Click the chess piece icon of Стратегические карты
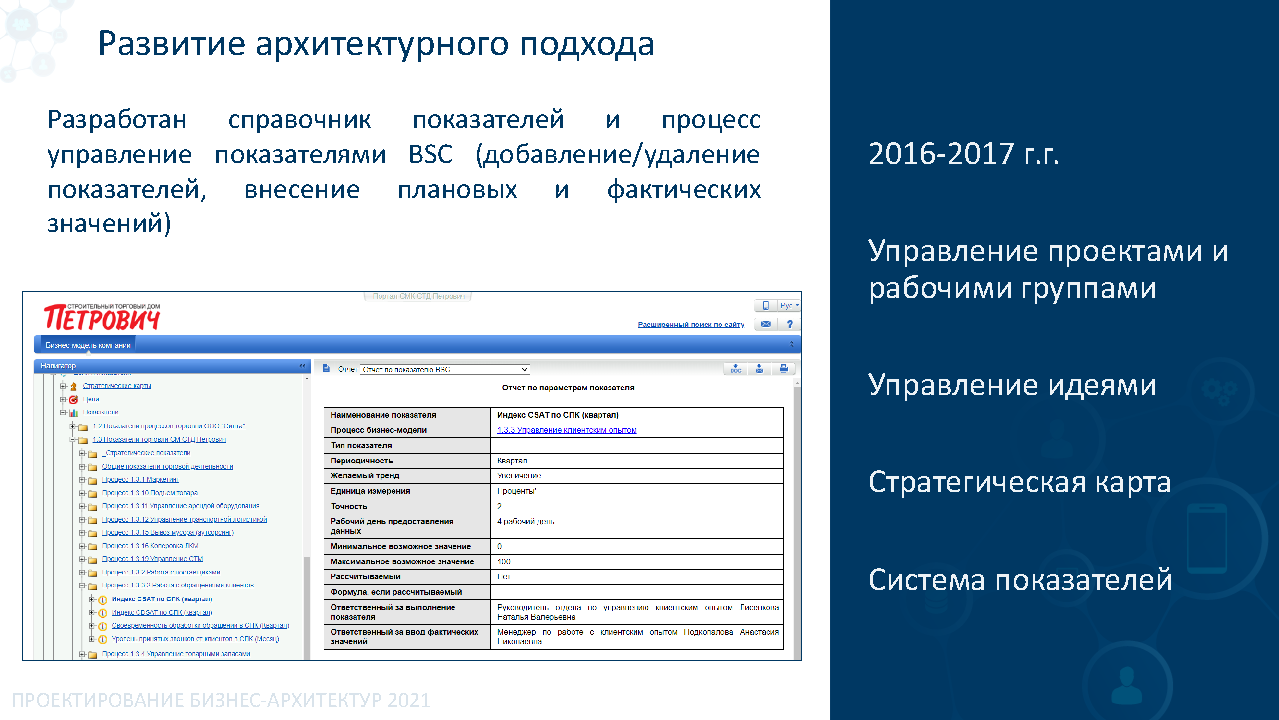Image resolution: width=1279 pixels, height=720 pixels. pos(74,385)
